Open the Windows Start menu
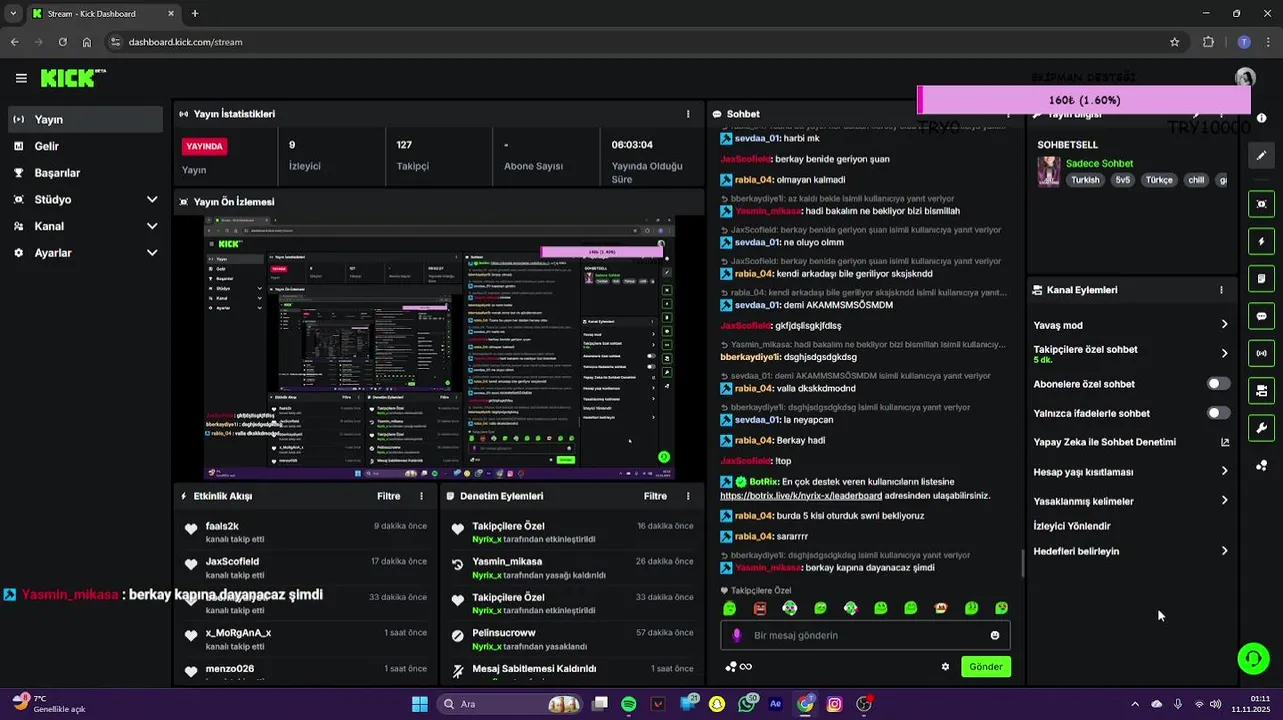 coord(420,704)
